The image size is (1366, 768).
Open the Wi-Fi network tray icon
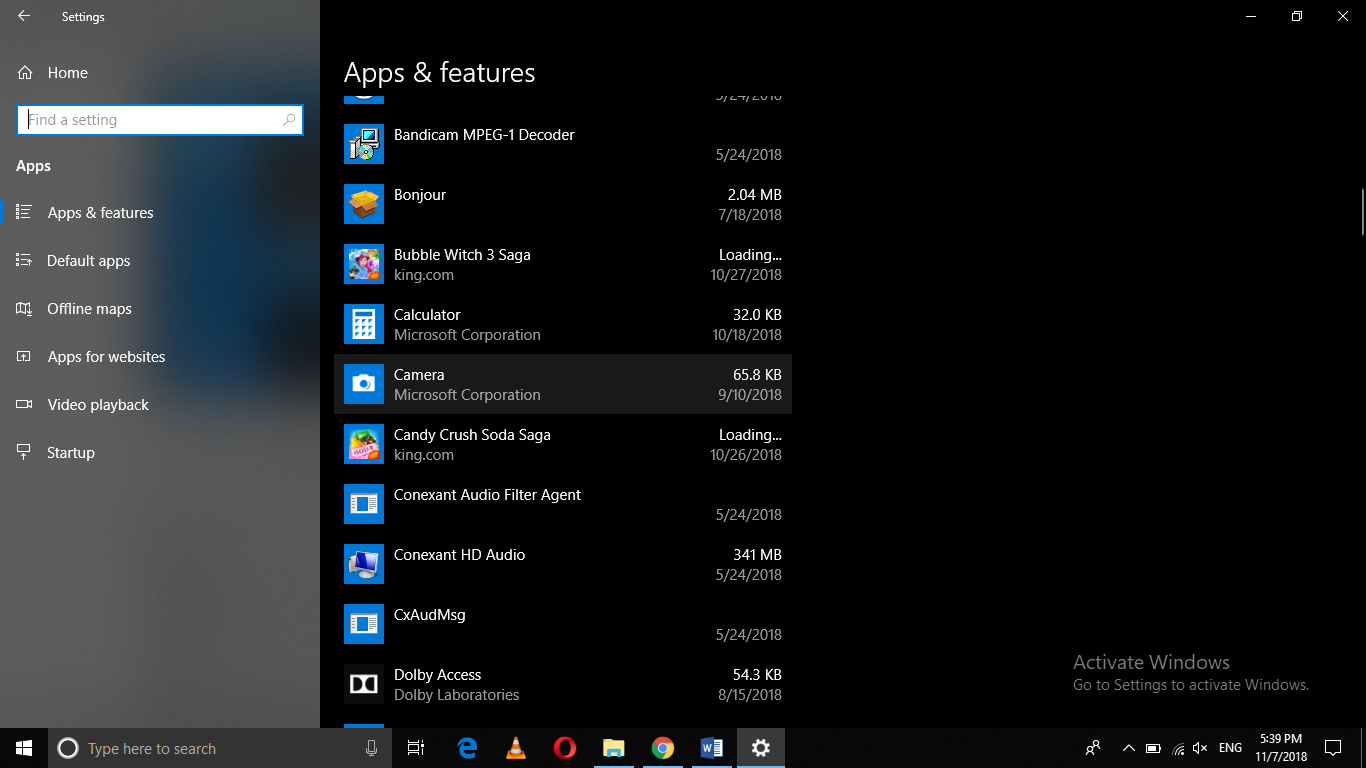point(1178,748)
